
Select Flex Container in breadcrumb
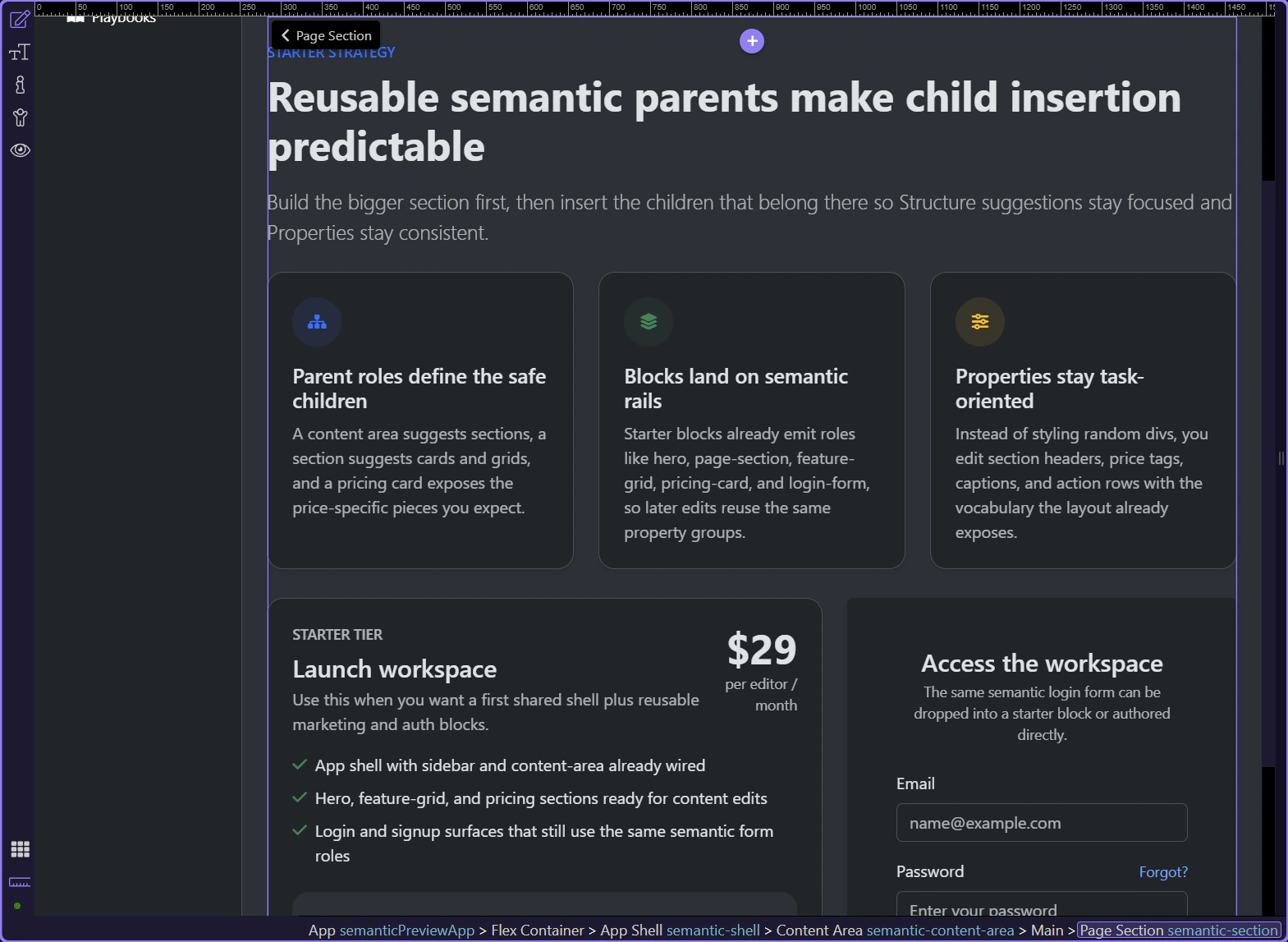click(x=537, y=931)
